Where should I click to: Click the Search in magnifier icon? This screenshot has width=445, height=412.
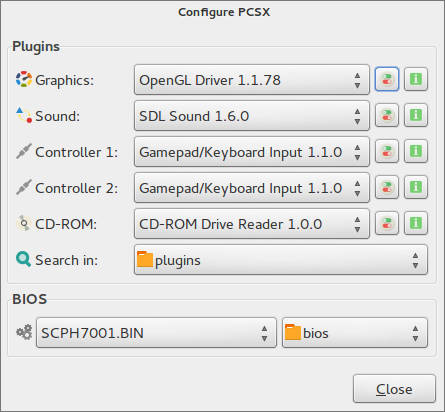click(24, 259)
